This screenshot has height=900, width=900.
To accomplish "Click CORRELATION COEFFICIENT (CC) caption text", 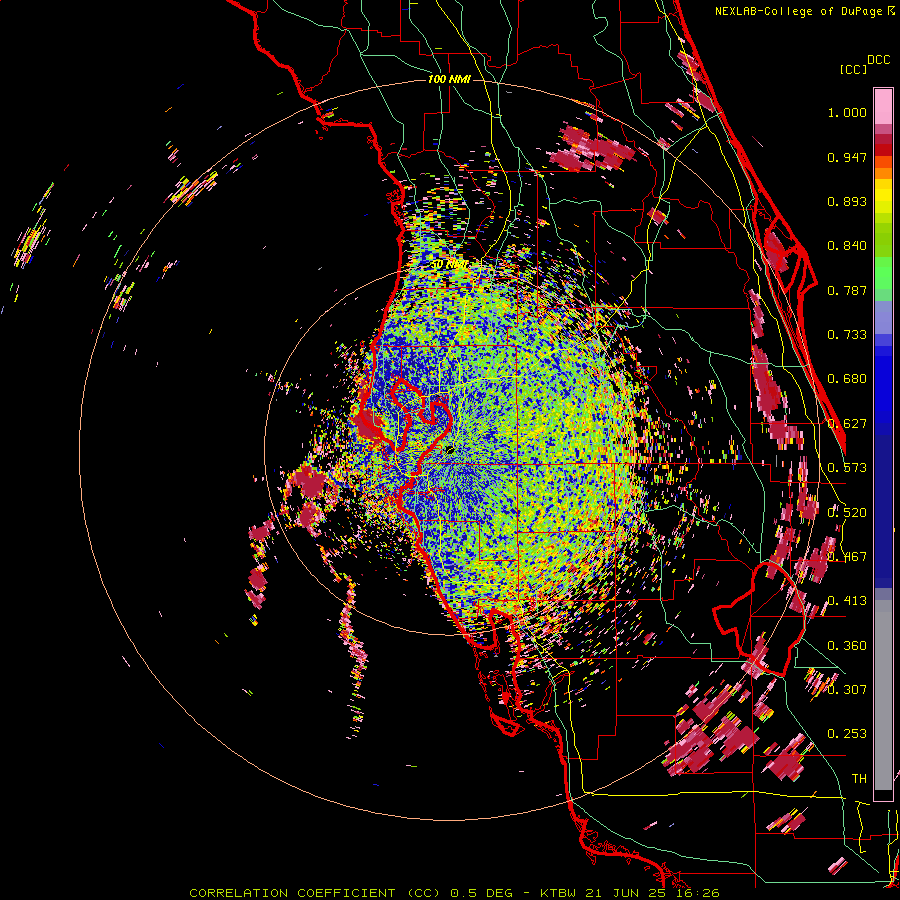I will click(x=315, y=893).
